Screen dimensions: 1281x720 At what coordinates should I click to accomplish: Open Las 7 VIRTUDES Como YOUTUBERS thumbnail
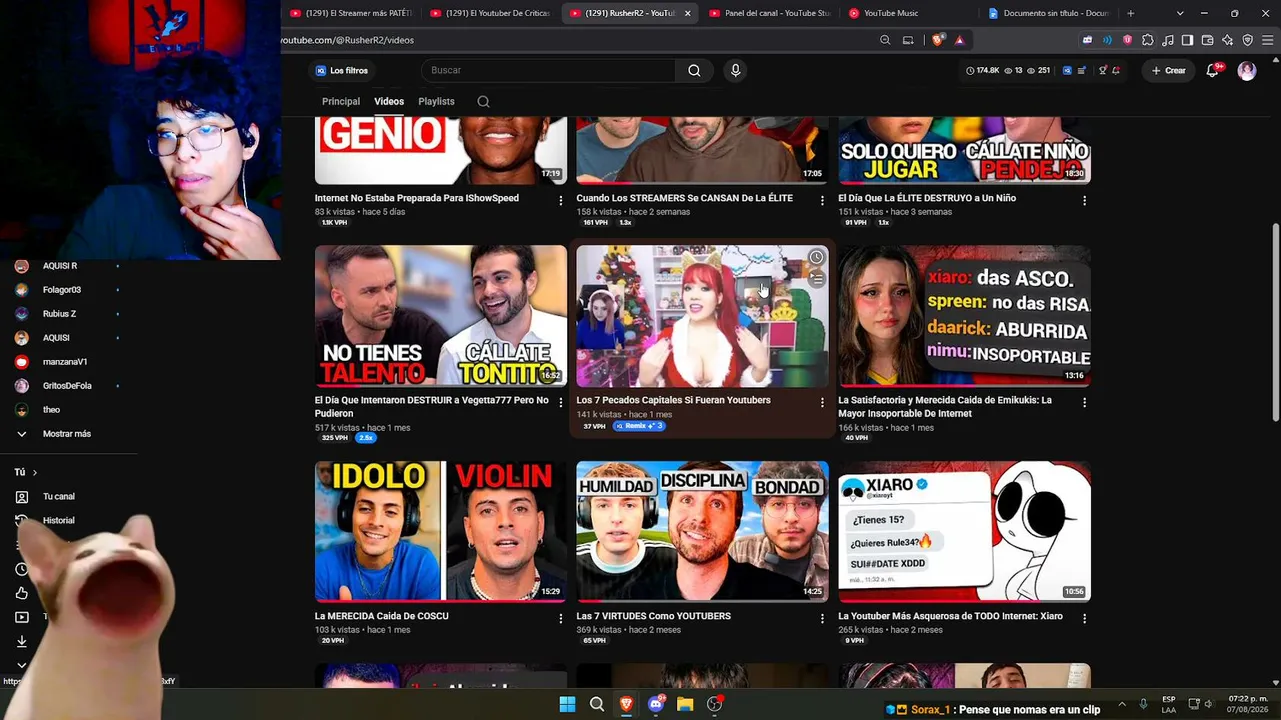[x=702, y=531]
